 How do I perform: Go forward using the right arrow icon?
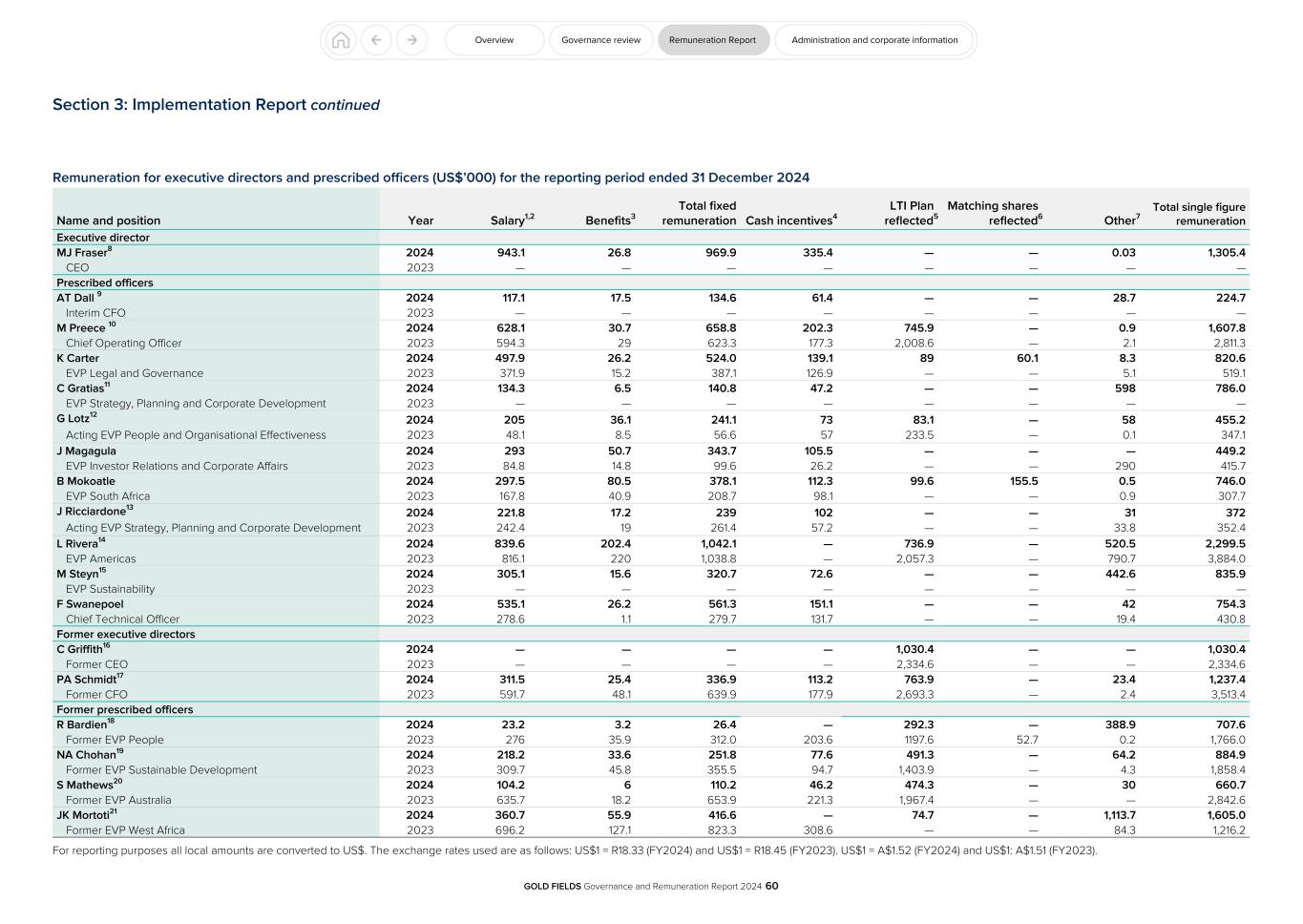[x=411, y=40]
